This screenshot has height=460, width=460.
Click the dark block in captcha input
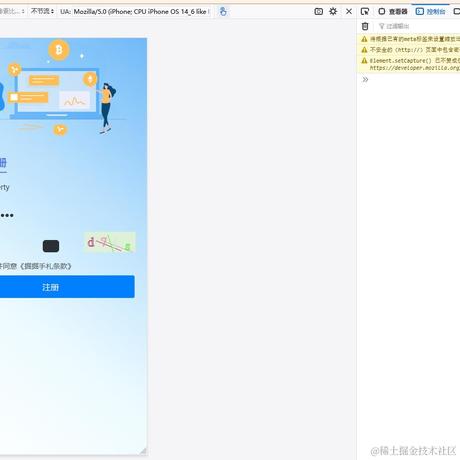click(51, 246)
